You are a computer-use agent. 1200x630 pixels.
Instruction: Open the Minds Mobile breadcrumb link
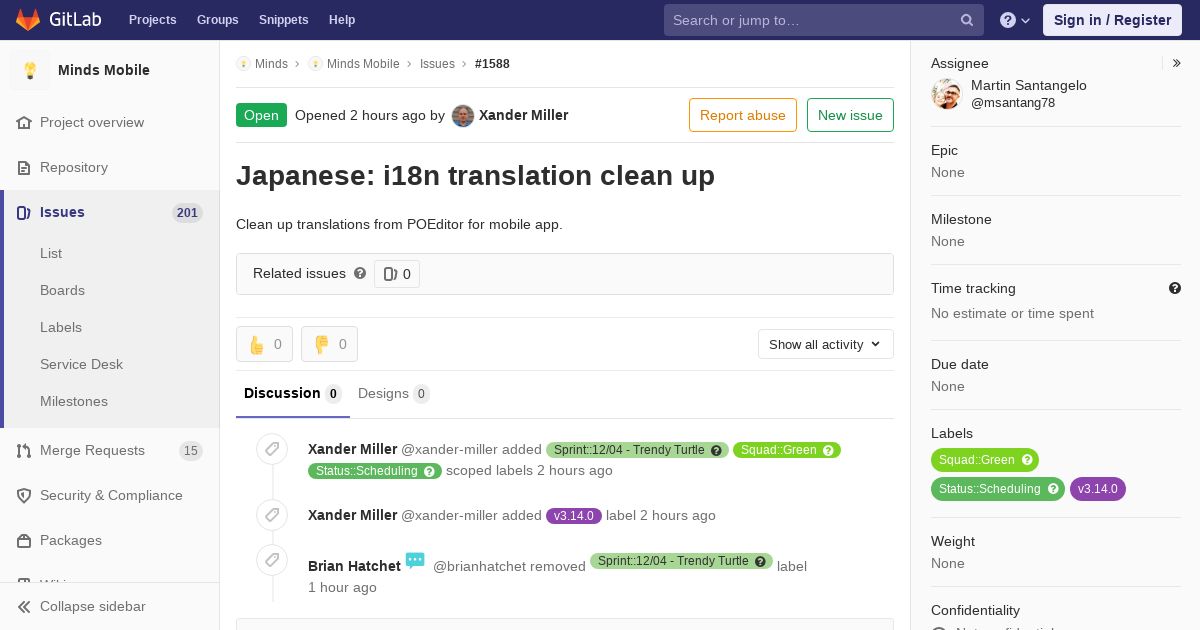[363, 64]
